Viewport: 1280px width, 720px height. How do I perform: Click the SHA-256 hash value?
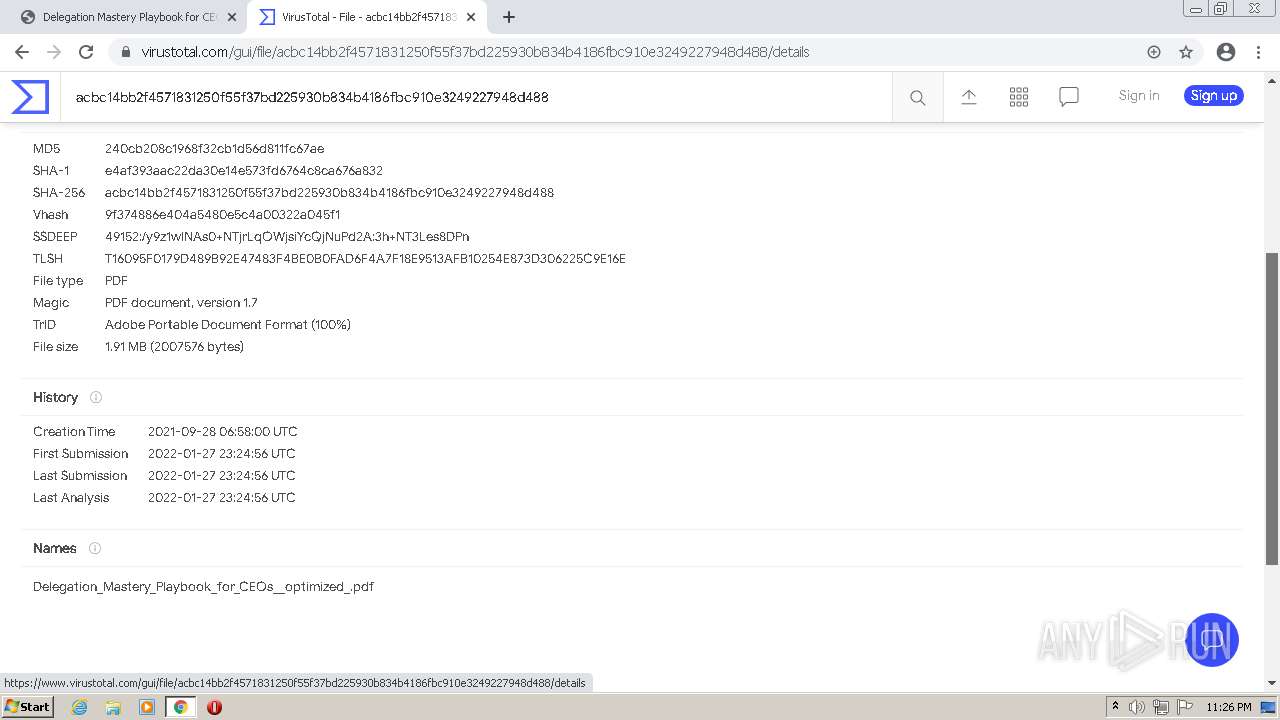click(329, 193)
